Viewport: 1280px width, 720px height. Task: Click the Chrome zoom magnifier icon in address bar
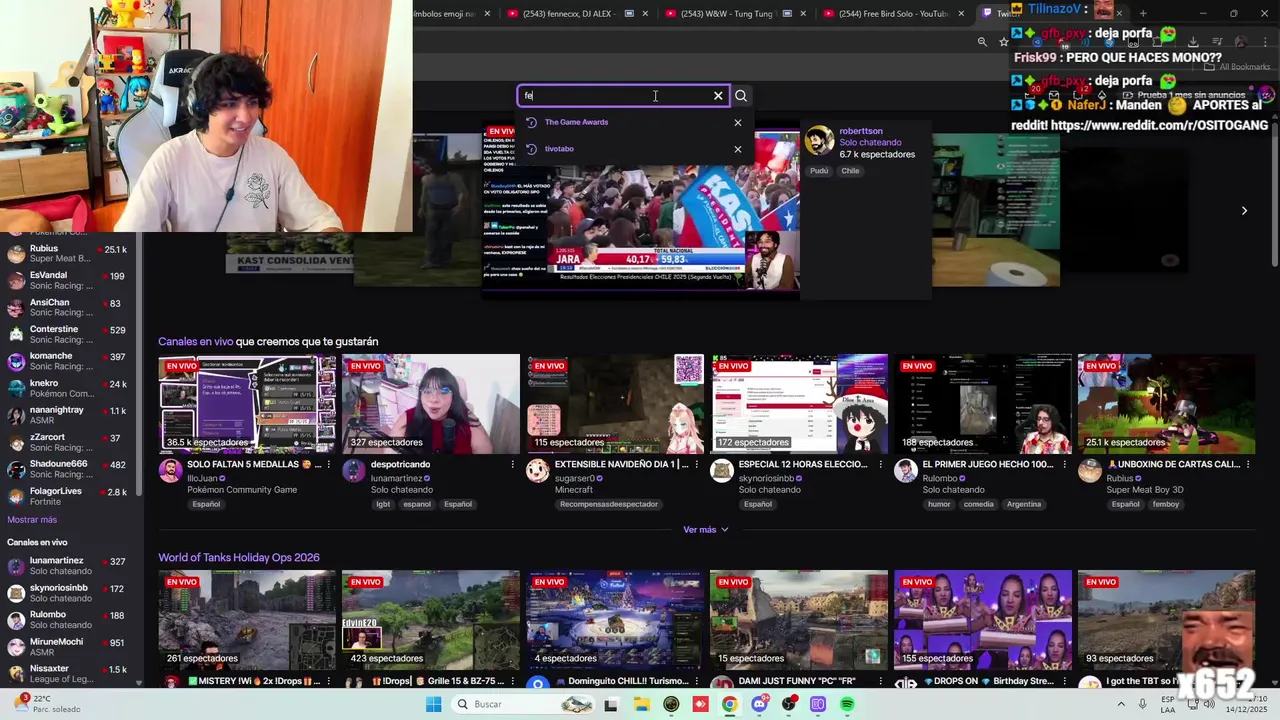982,42
